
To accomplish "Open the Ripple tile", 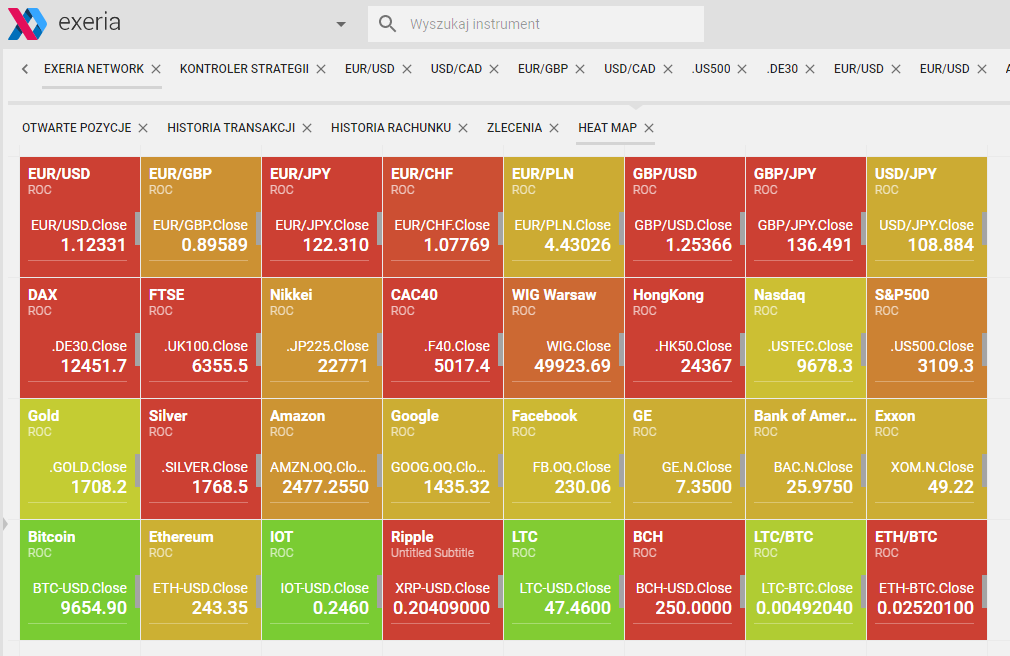I will 443,581.
